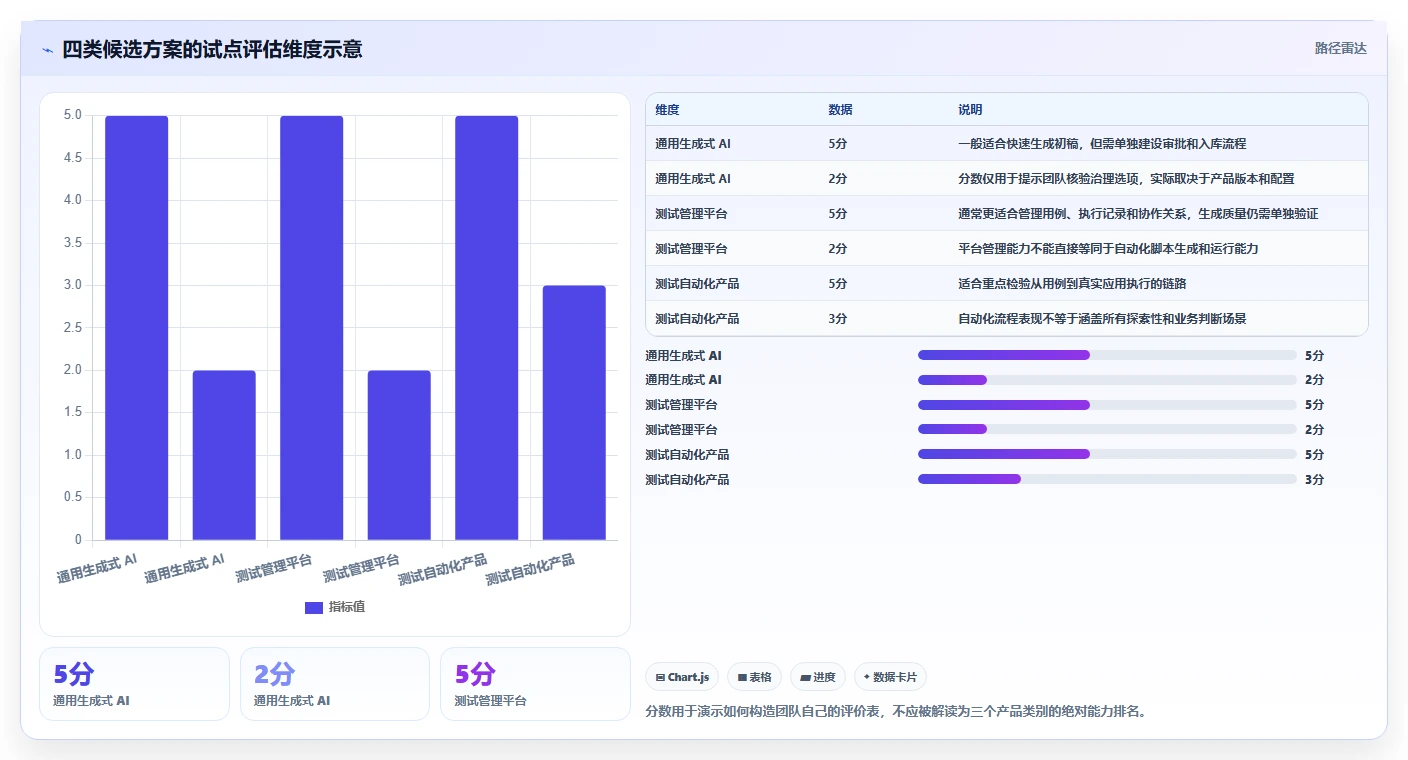Screen dimensions: 1408x760
Task: Select the cell 通常更适合管理用例、执行记录和协作关系
Action: 1138,214
